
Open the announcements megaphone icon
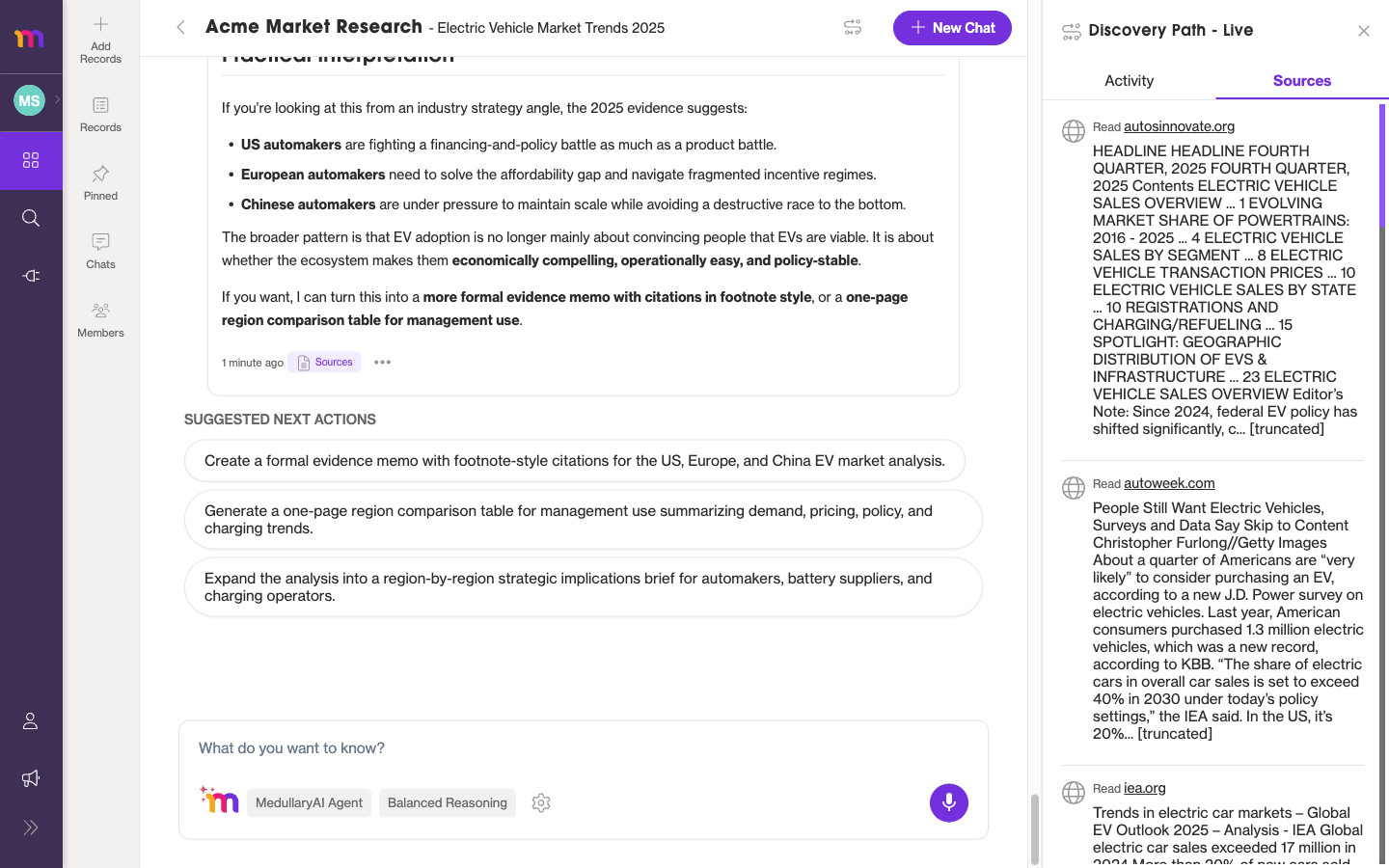click(x=31, y=778)
